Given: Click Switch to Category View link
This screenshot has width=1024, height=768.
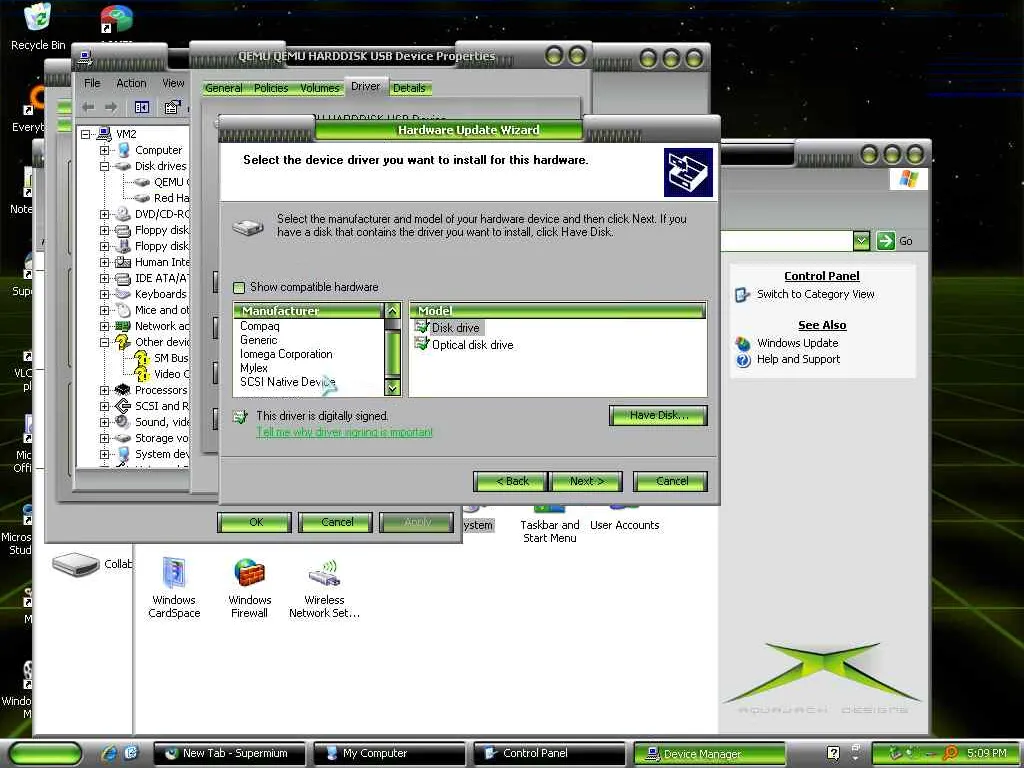Looking at the screenshot, I should point(815,295).
